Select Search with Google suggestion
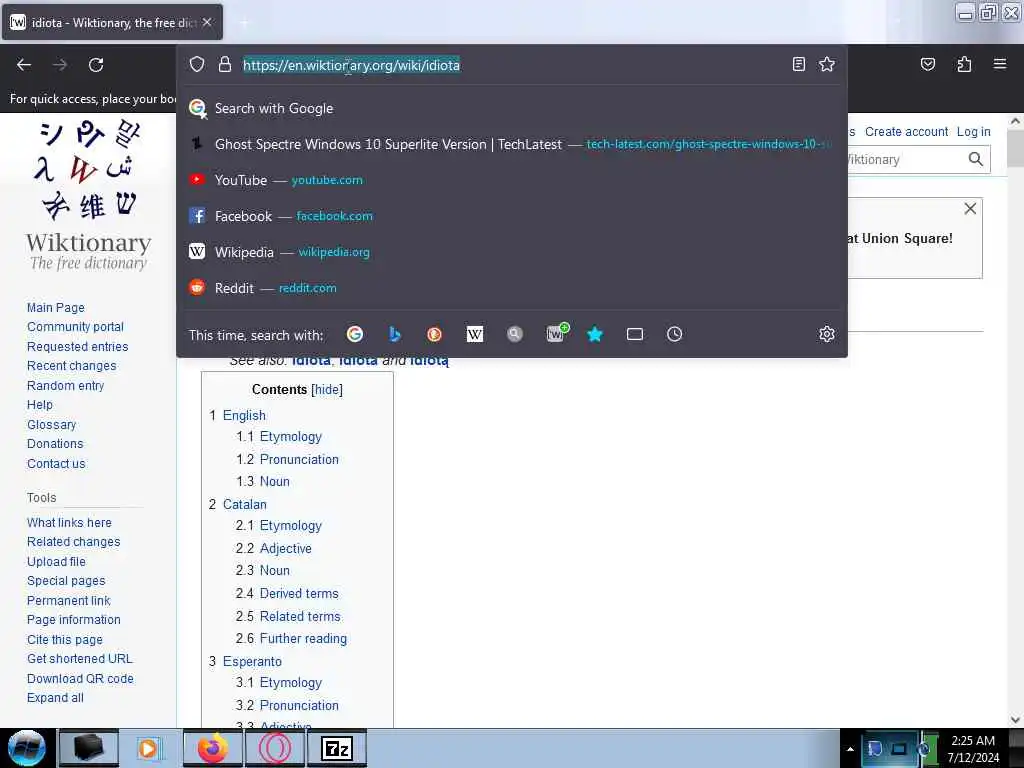Viewport: 1024px width, 768px height. [x=511, y=108]
